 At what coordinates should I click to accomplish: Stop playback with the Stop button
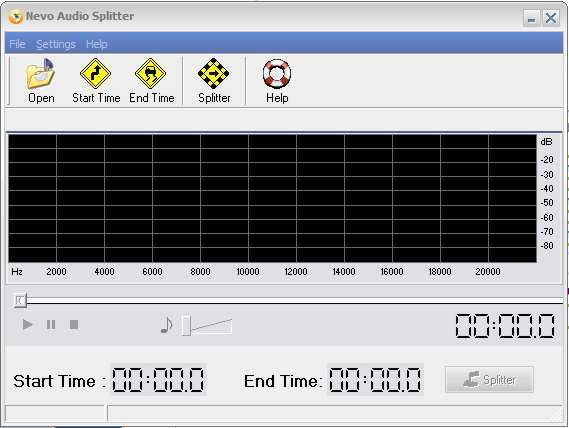tap(74, 324)
